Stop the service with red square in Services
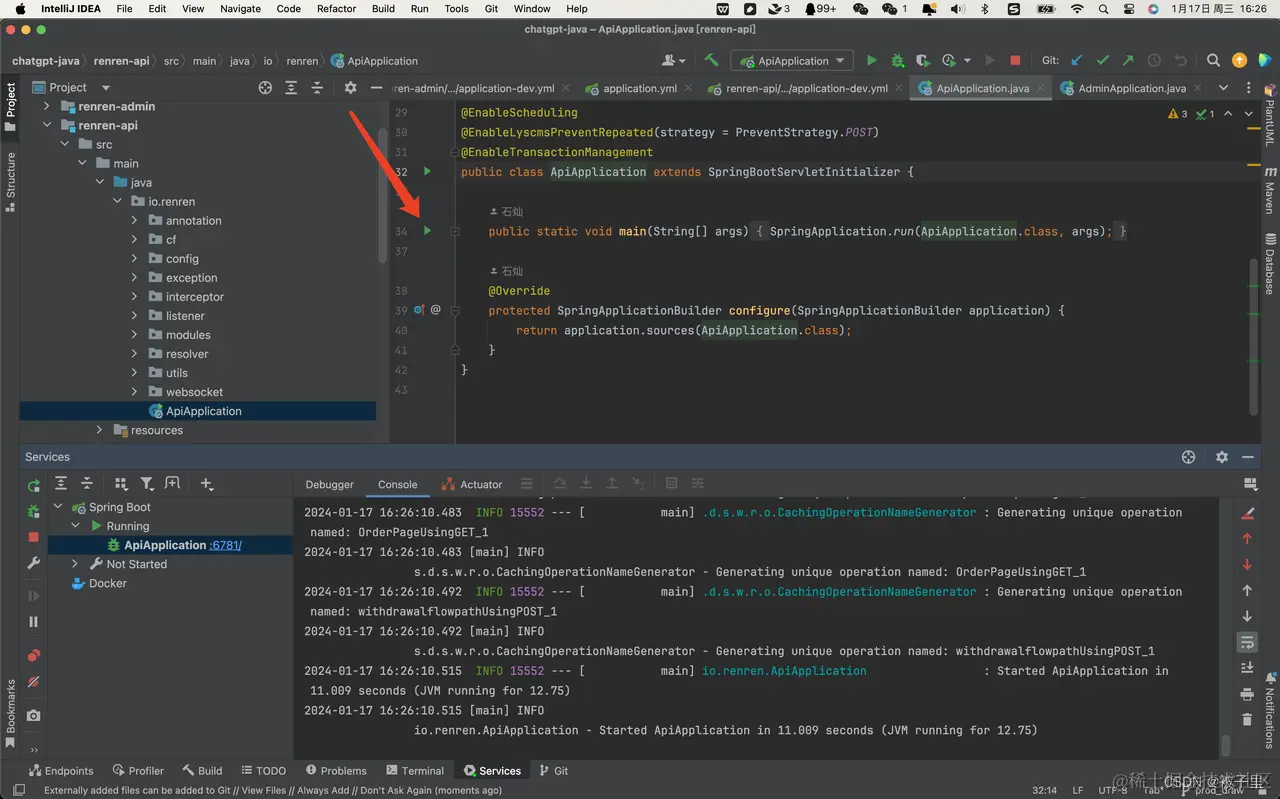This screenshot has height=799, width=1280. 33,537
